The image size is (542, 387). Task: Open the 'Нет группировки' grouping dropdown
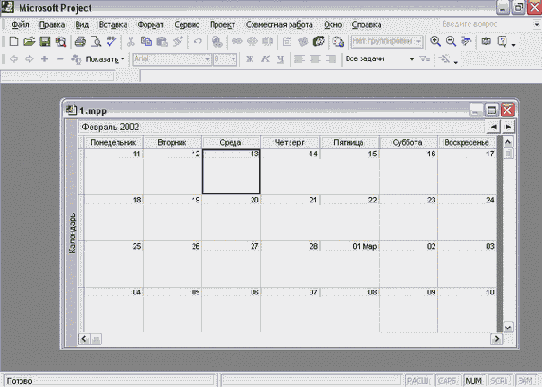419,42
